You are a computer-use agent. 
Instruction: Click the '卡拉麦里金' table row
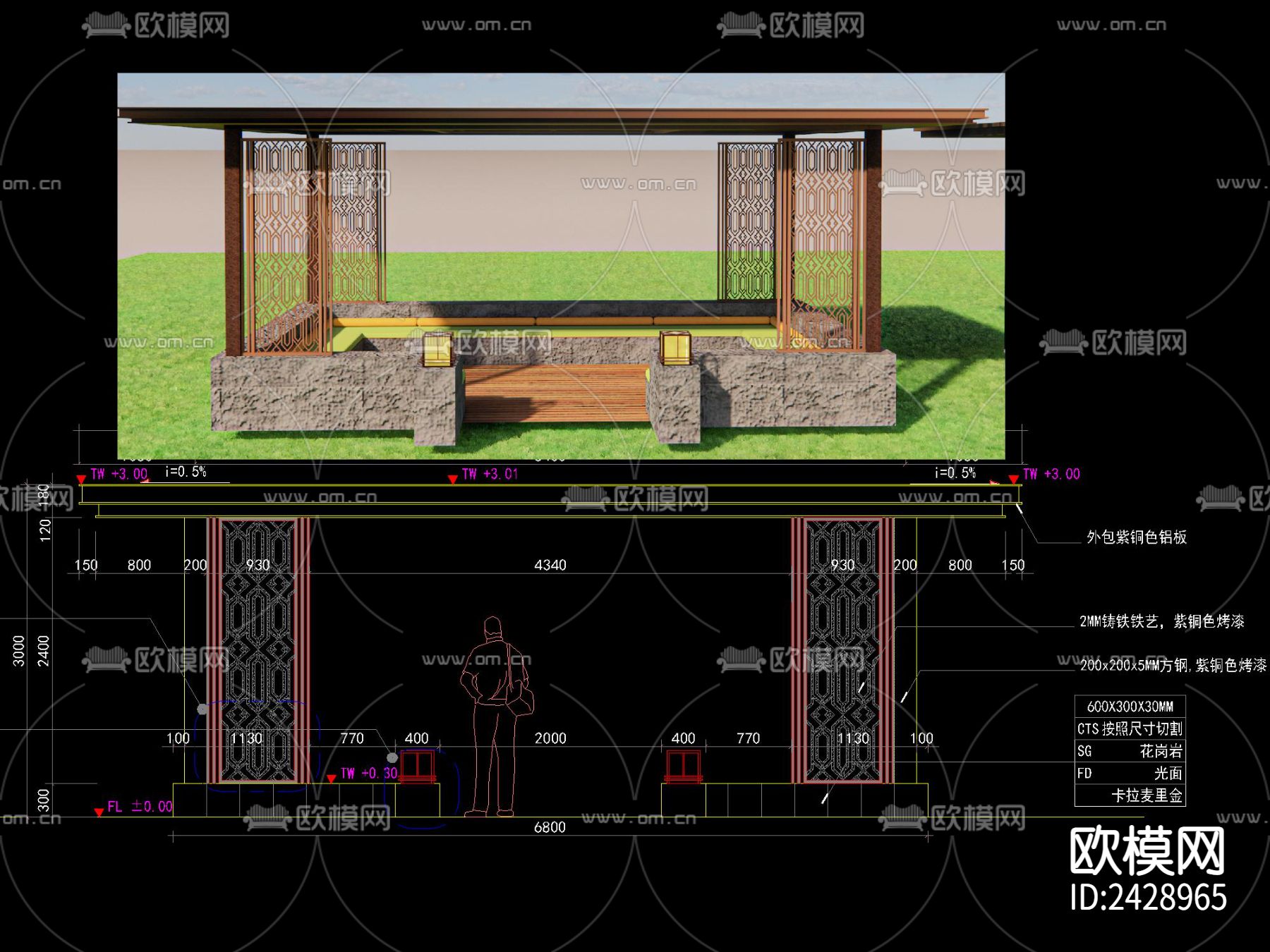pyautogui.click(x=1130, y=795)
